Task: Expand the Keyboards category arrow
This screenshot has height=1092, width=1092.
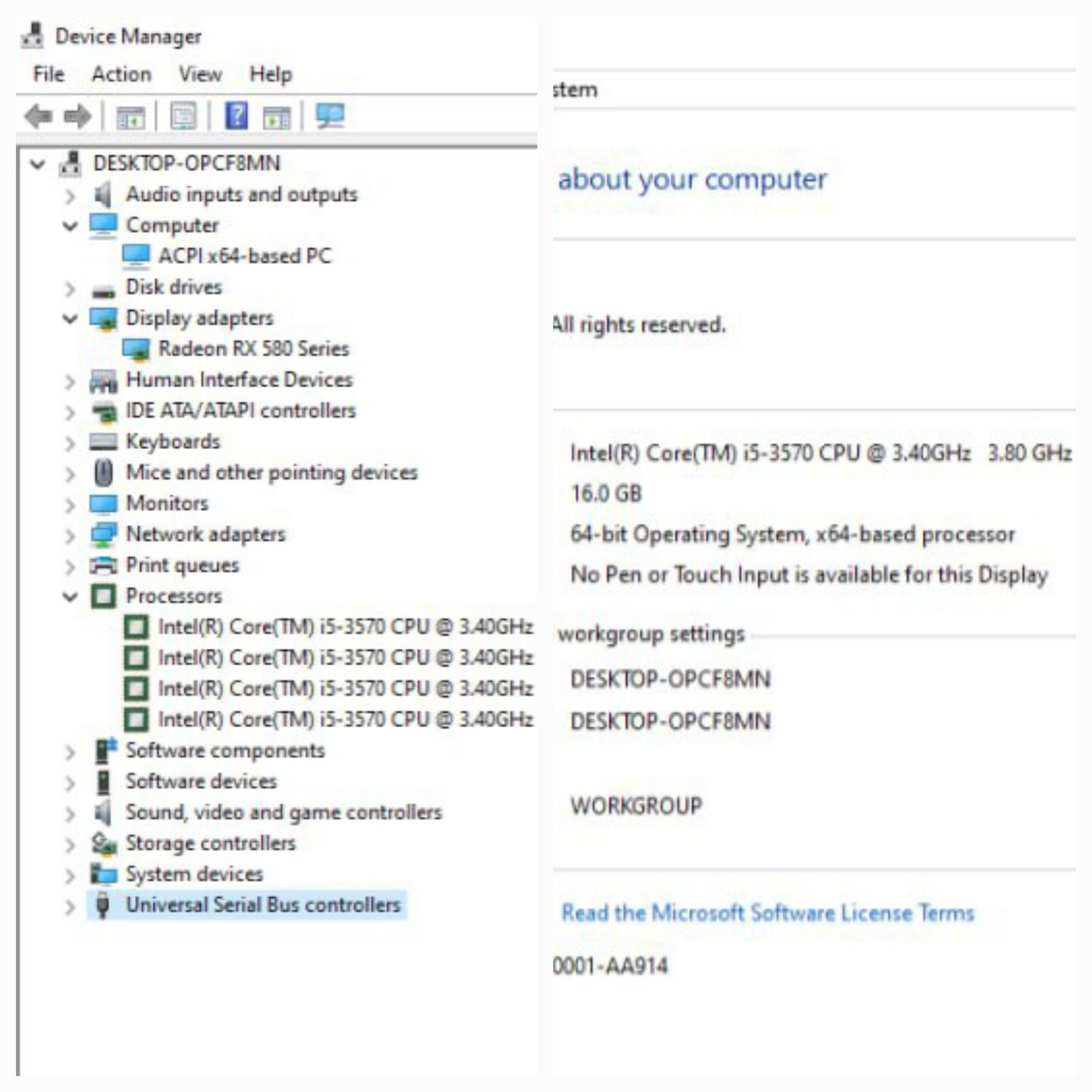Action: pos(71,443)
